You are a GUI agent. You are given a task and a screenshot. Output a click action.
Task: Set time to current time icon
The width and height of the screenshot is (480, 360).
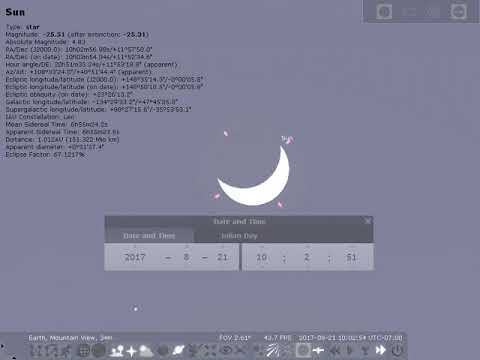pyautogui.click(x=365, y=350)
